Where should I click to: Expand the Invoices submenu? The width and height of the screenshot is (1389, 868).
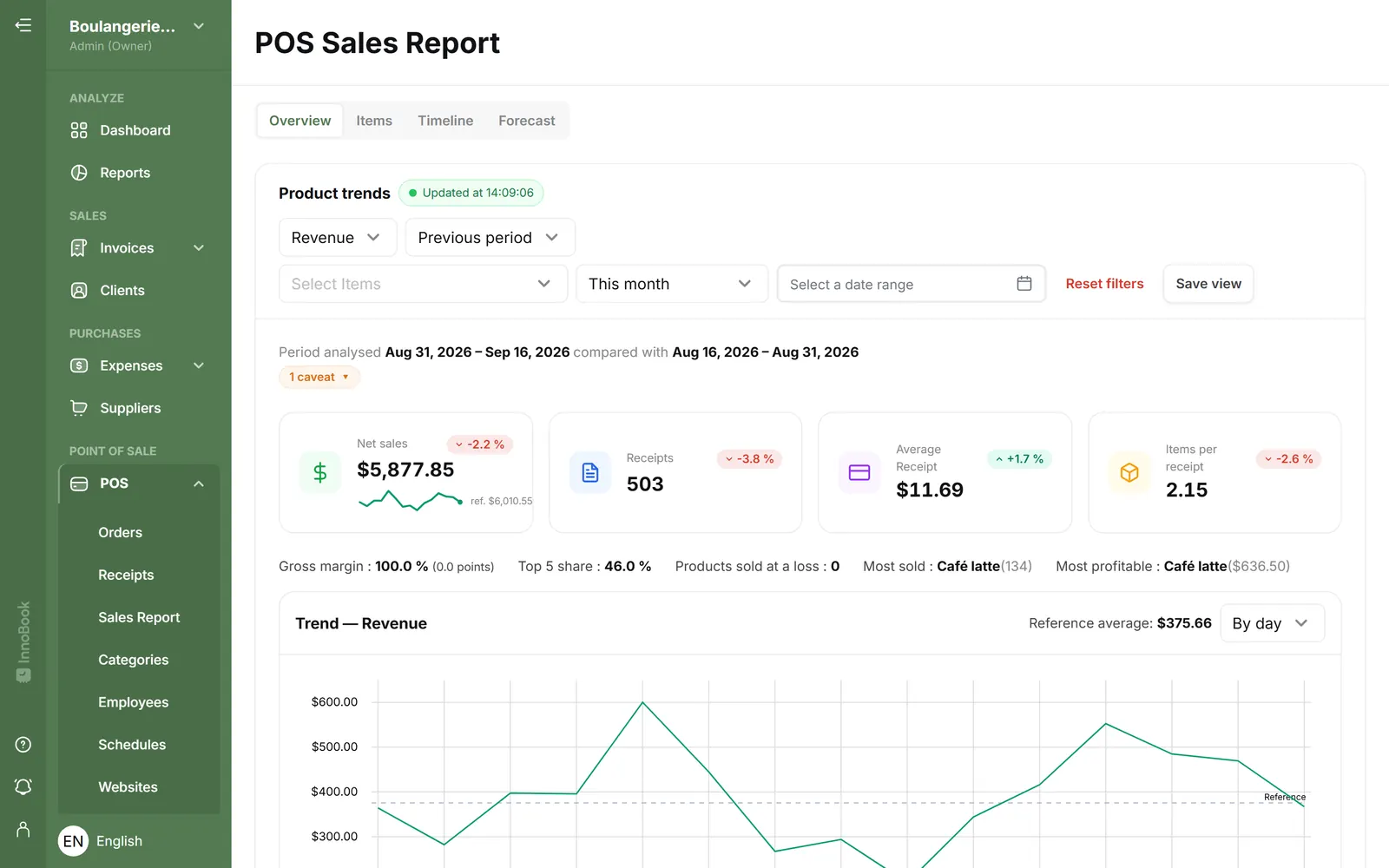(199, 248)
